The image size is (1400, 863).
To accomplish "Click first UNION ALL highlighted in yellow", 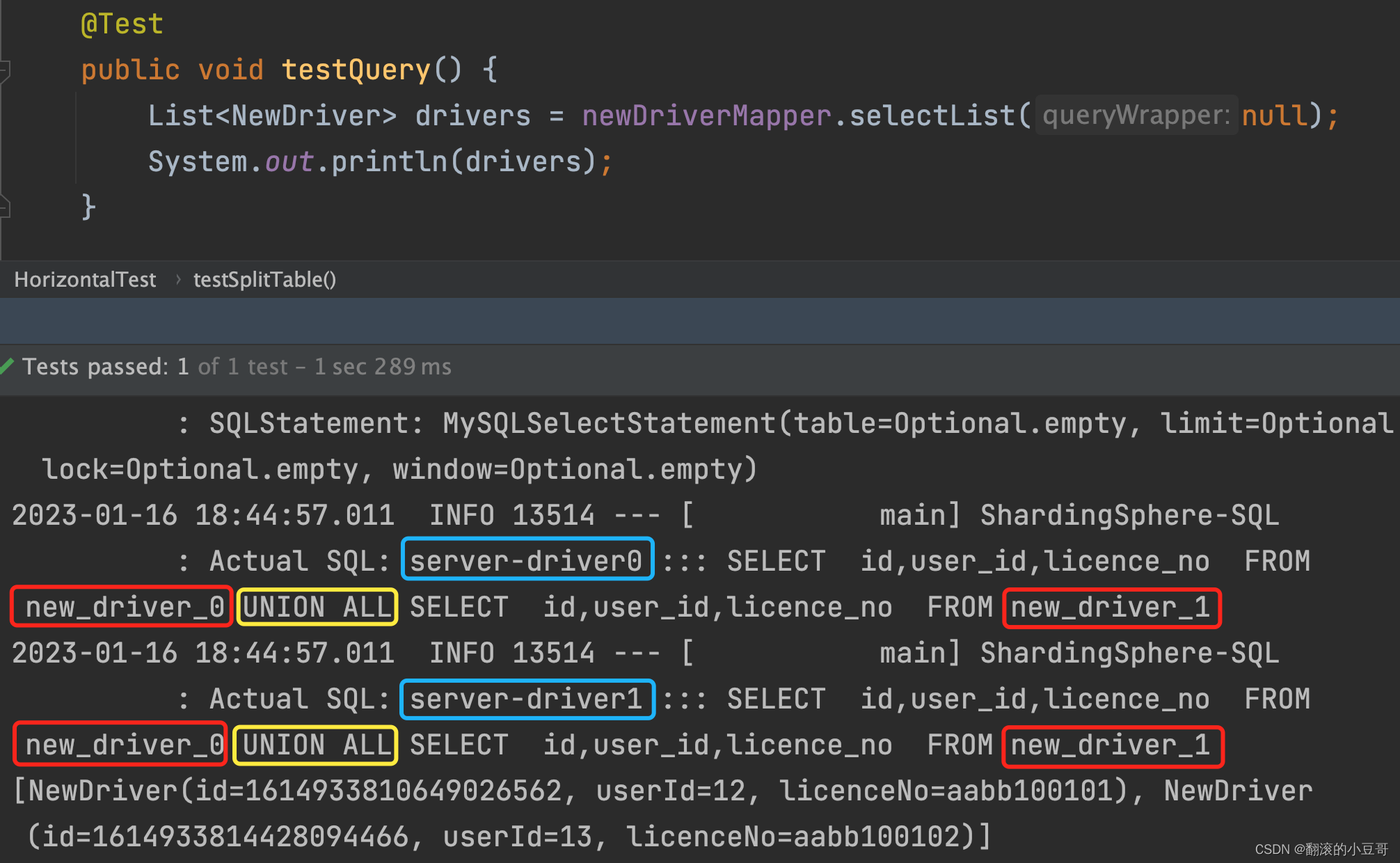I will [x=317, y=607].
